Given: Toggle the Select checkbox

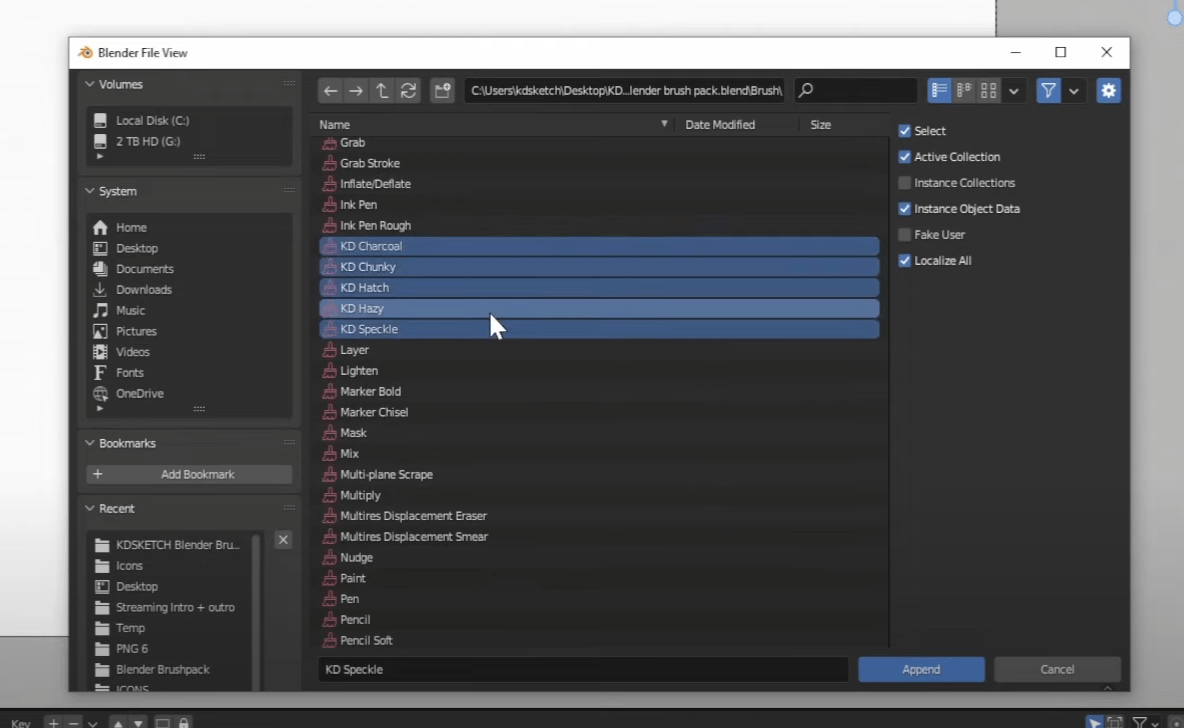Looking at the screenshot, I should [905, 131].
